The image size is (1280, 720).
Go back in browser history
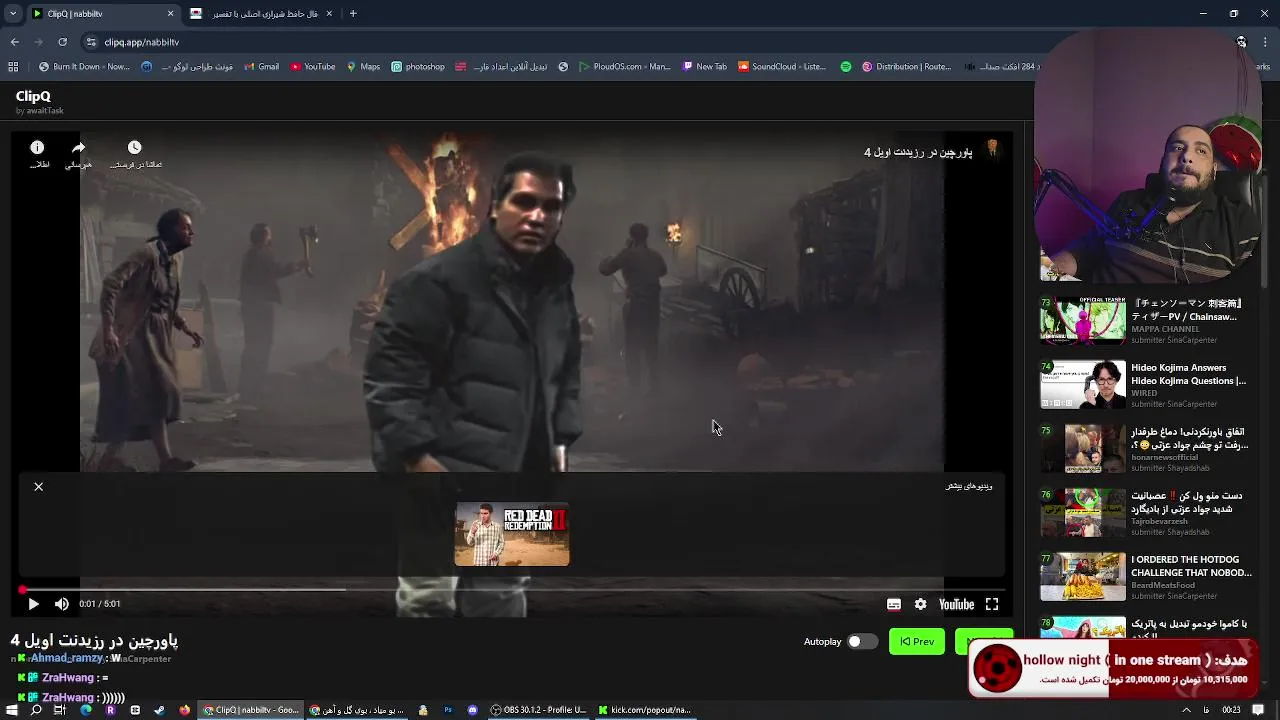(x=14, y=42)
